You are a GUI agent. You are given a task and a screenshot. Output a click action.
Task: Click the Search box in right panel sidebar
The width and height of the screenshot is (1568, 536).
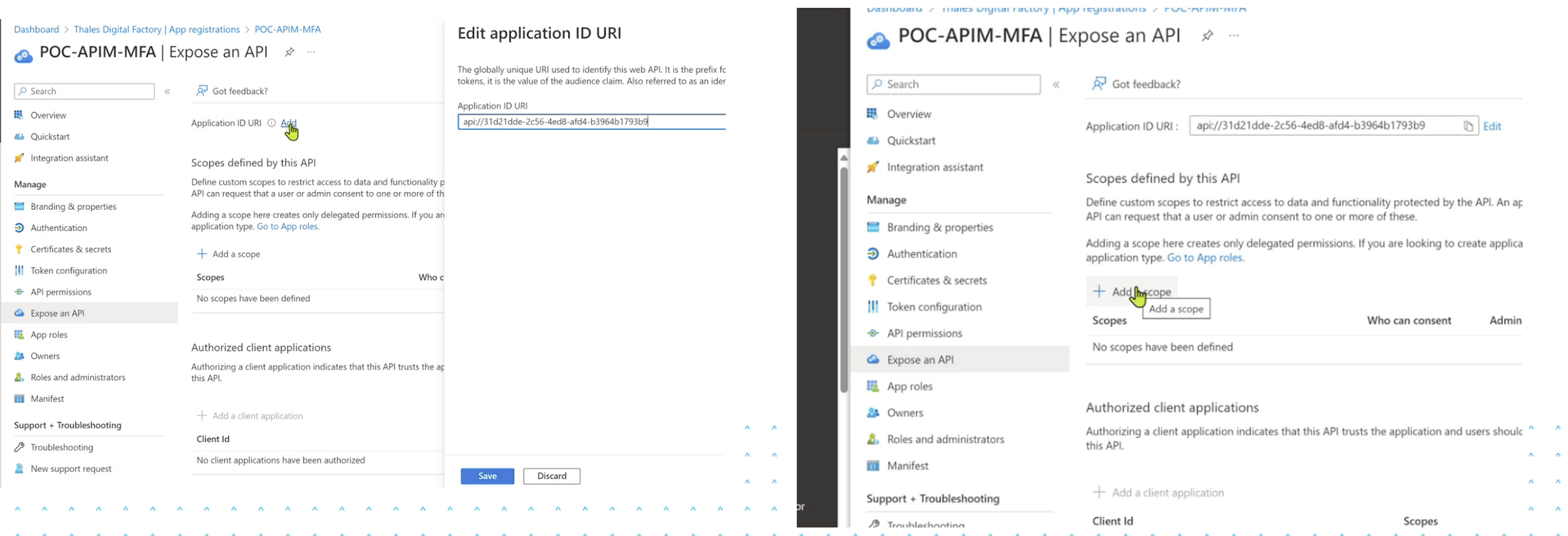pos(953,84)
